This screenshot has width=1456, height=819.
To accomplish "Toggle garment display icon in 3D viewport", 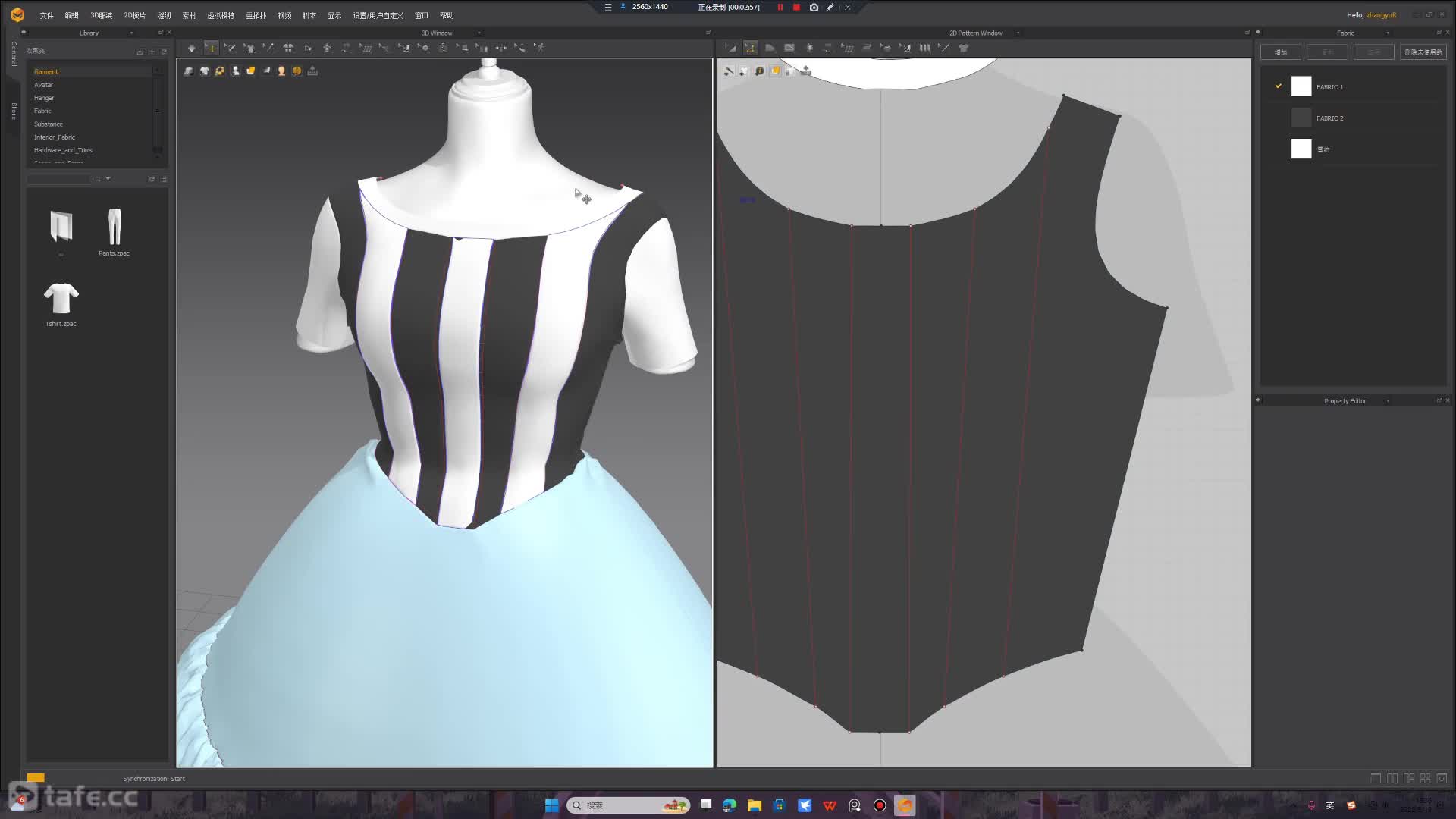I will coord(189,71).
